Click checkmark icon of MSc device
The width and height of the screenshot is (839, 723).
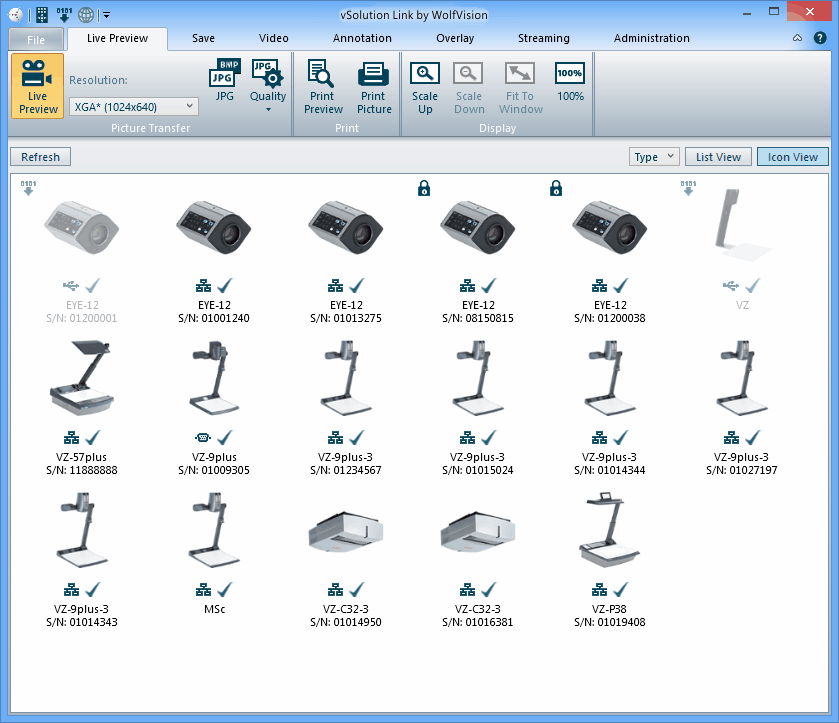tap(225, 590)
